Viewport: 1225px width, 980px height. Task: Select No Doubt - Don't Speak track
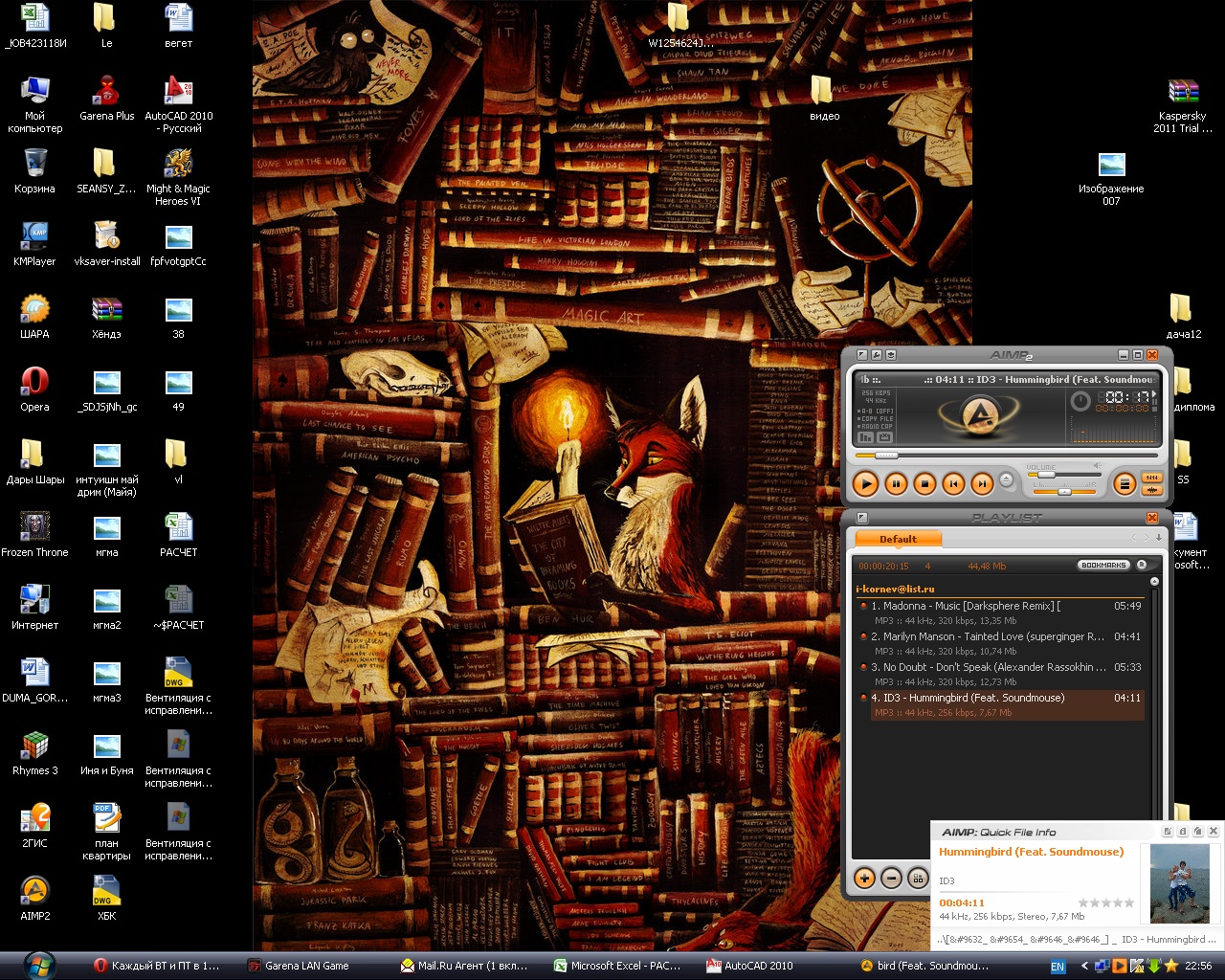coord(1001,674)
